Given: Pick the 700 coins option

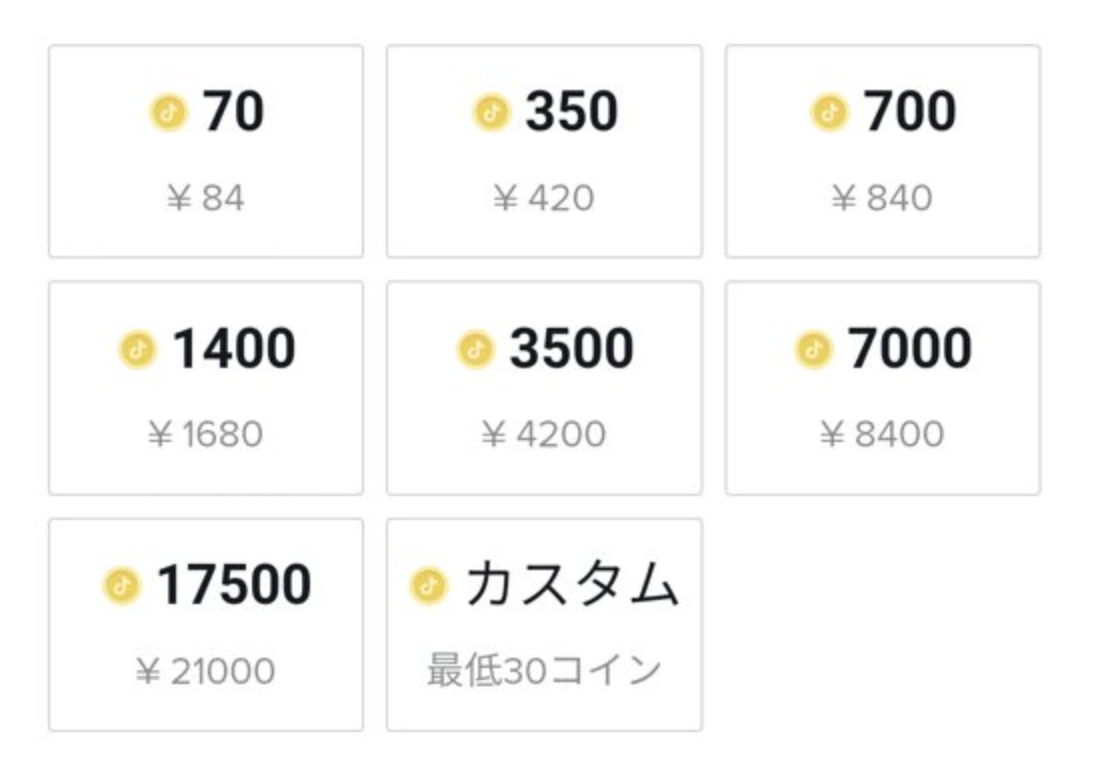Looking at the screenshot, I should click(883, 151).
